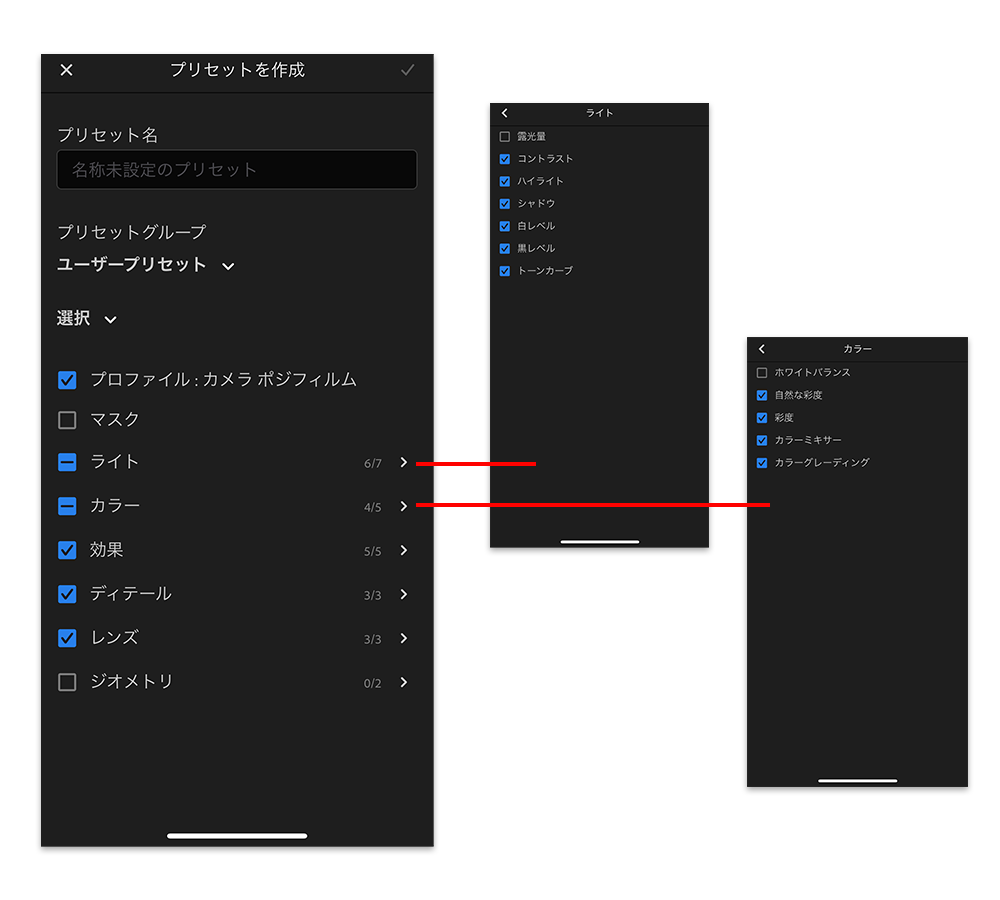
Task: Uncheck シャドウ in ライト panel
Action: tap(504, 203)
